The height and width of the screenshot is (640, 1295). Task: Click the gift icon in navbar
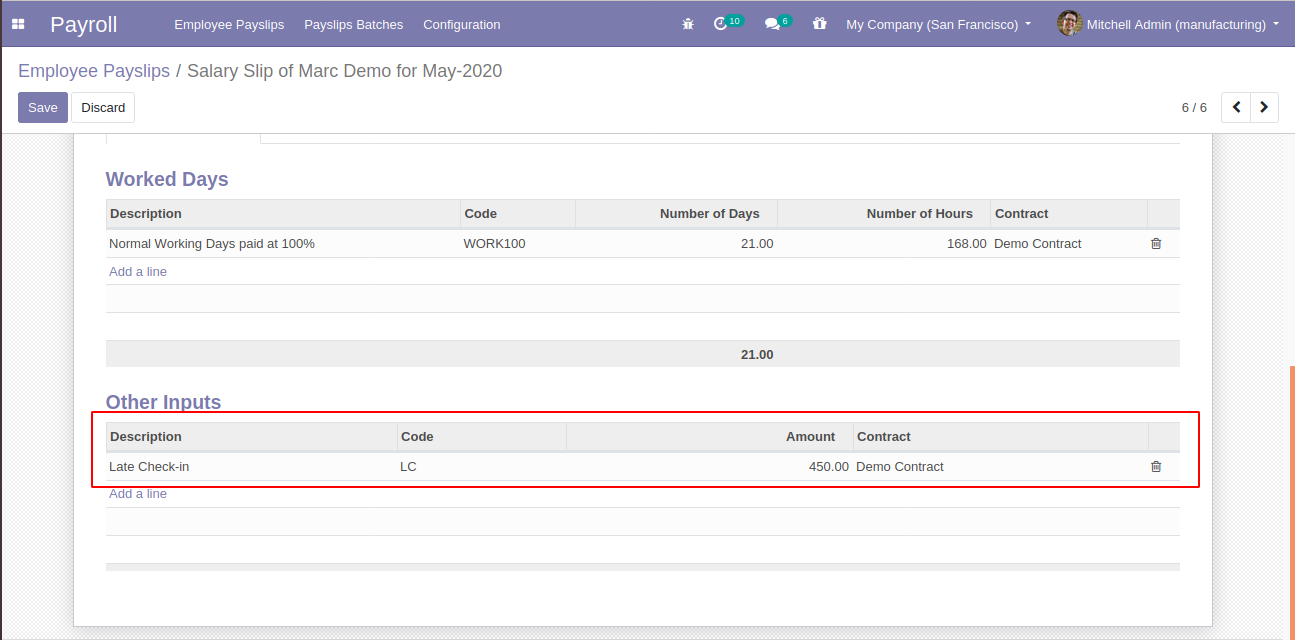pyautogui.click(x=820, y=24)
